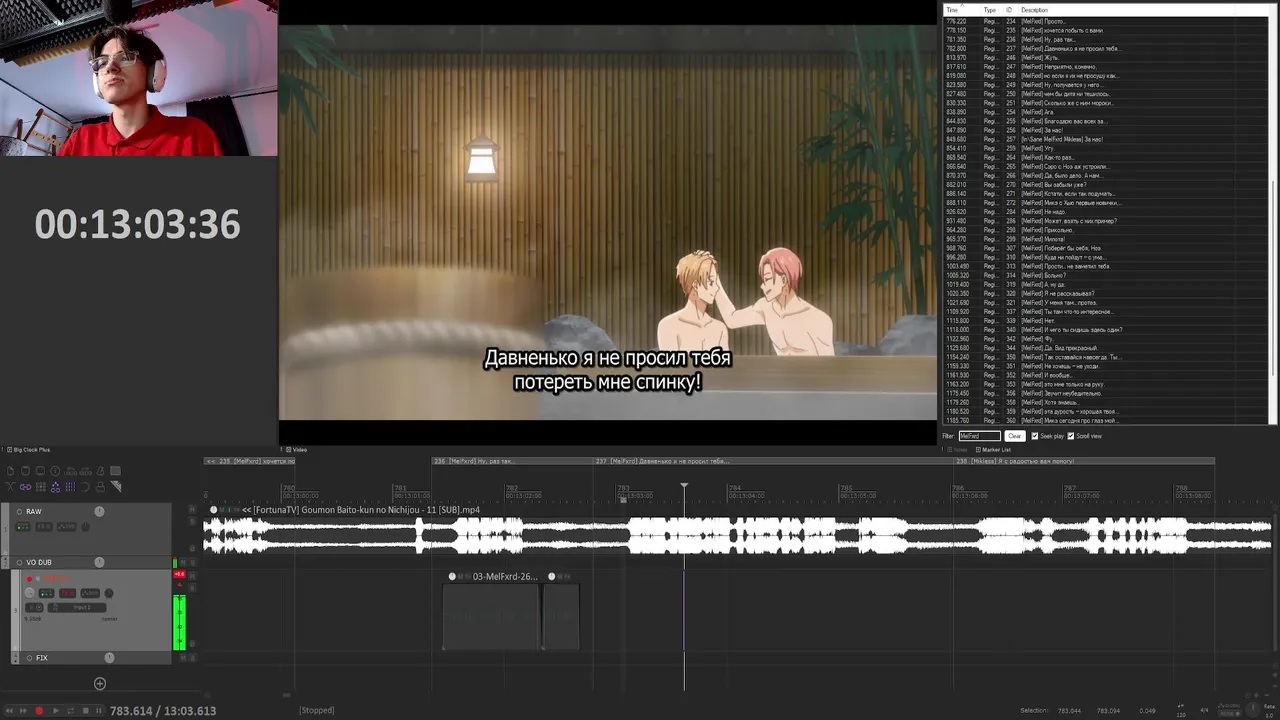Toggle record arm on VO DUB child track
The image size is (1280, 720).
tap(29, 579)
